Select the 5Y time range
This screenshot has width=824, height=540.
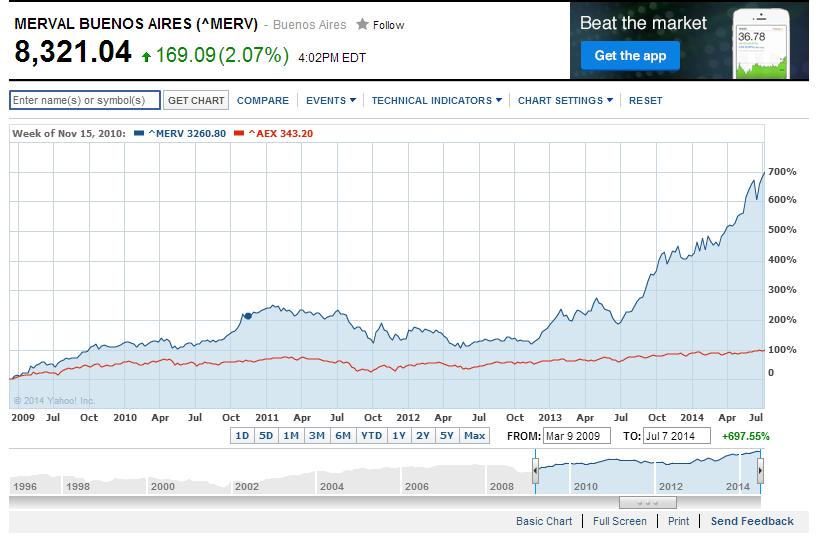point(447,436)
